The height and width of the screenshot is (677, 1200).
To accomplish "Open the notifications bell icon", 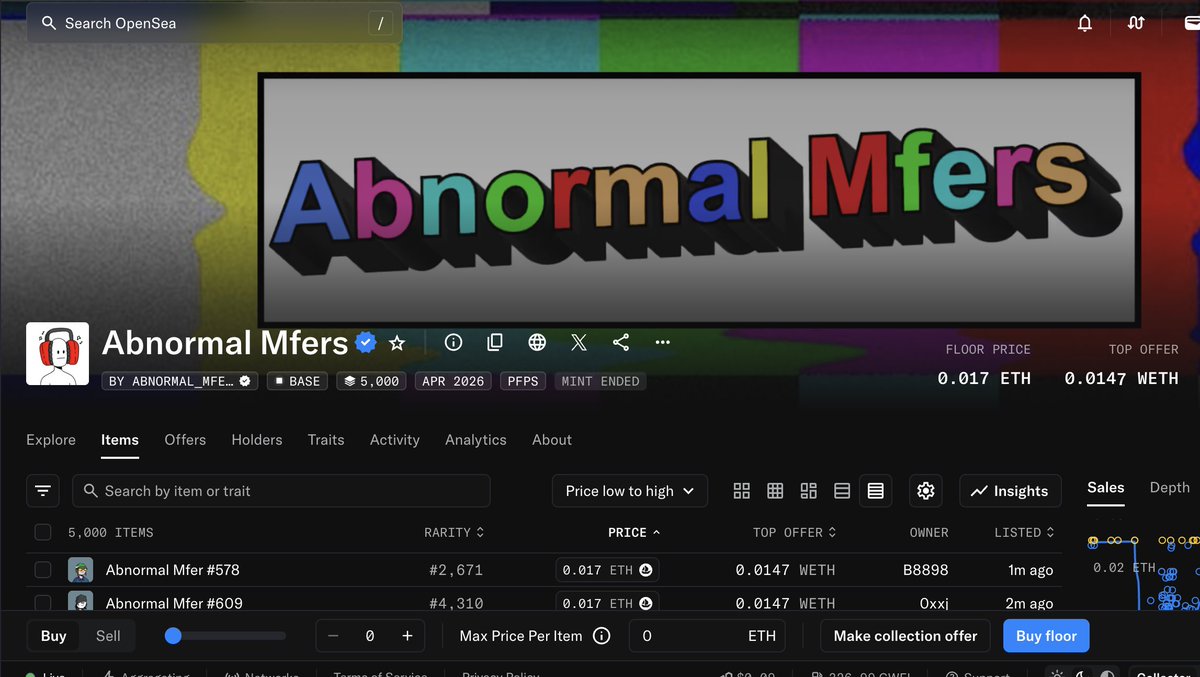I will [x=1085, y=23].
